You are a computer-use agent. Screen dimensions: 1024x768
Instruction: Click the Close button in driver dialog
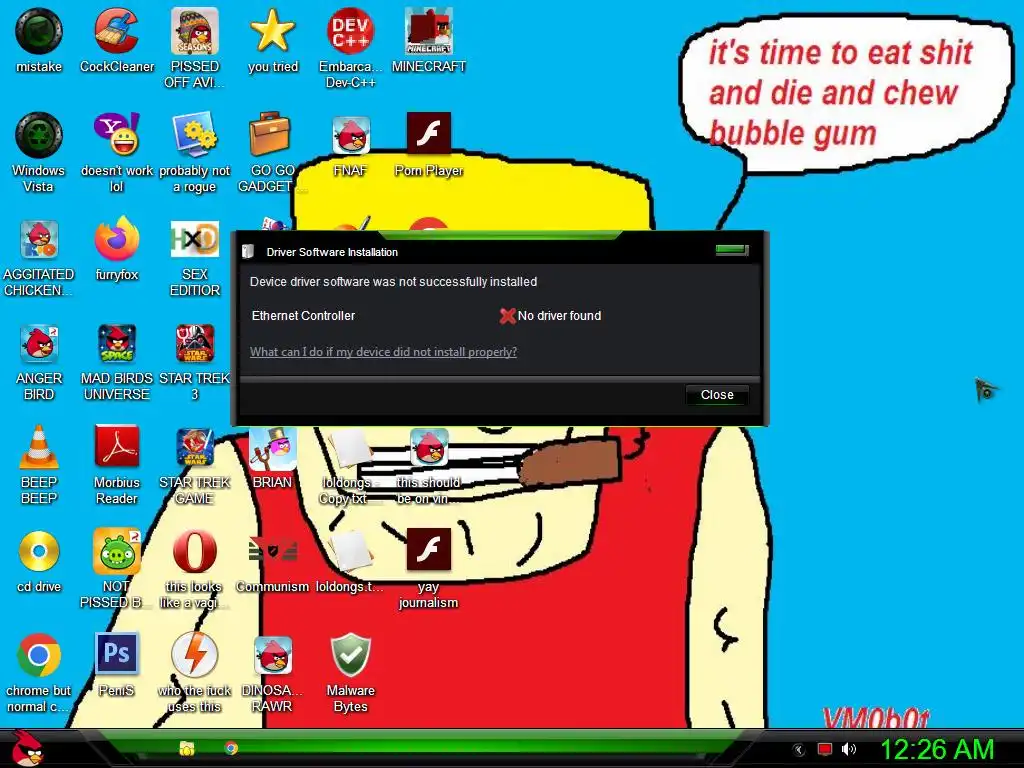click(716, 395)
